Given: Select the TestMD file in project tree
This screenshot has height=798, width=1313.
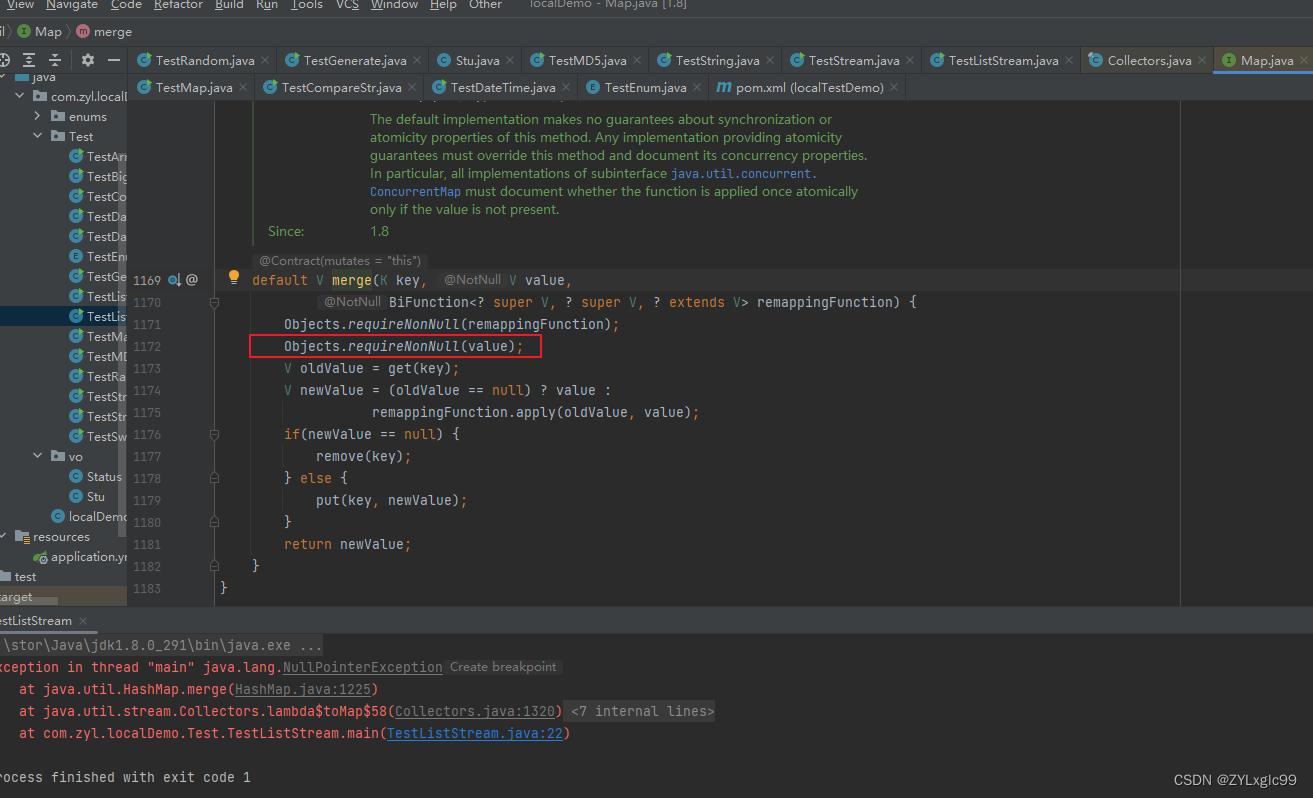Looking at the screenshot, I should point(106,357).
